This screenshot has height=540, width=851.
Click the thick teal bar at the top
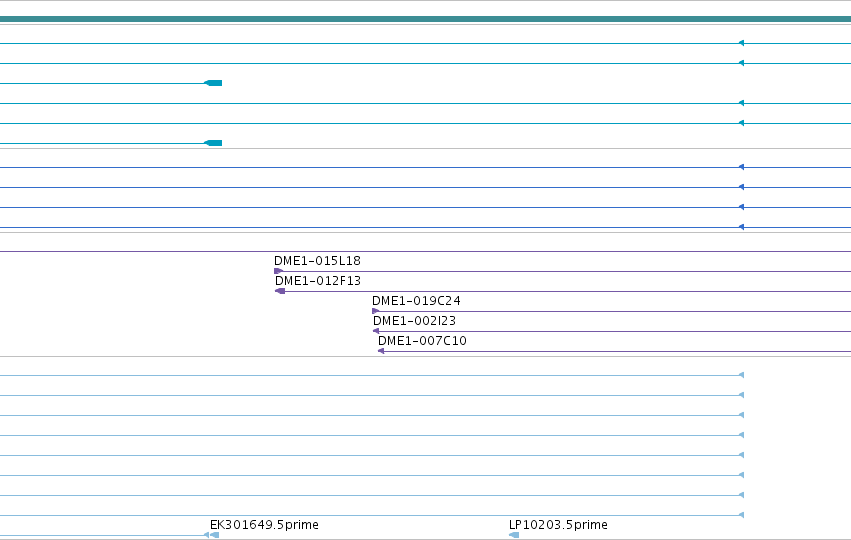426,19
